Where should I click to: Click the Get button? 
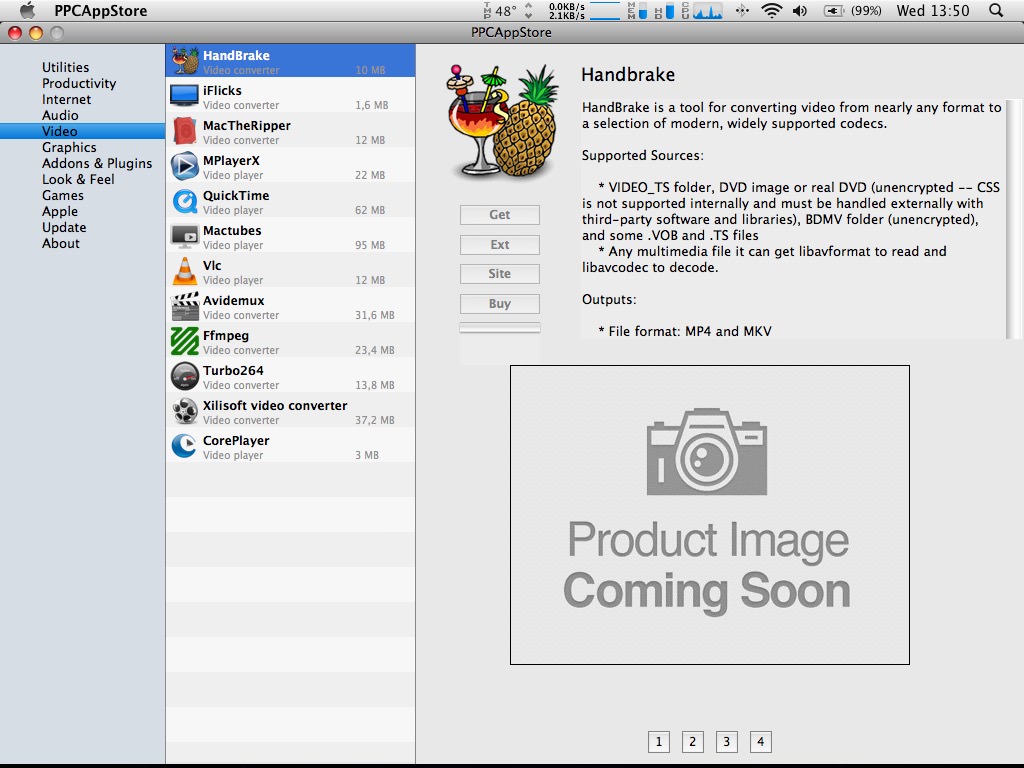tap(500, 215)
